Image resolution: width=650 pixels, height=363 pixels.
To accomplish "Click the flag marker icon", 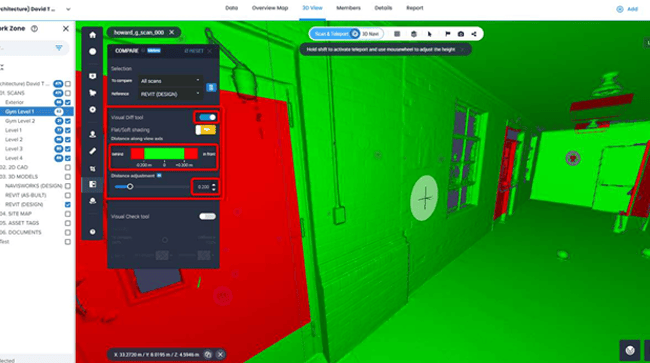I will [447, 34].
